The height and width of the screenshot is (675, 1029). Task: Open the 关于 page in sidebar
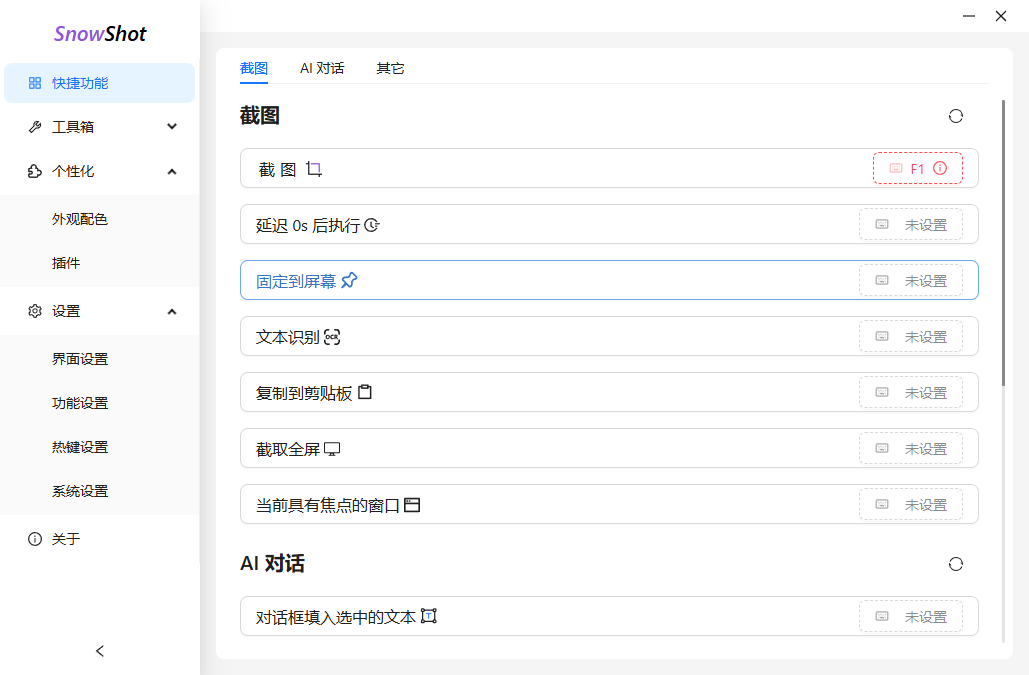point(66,539)
